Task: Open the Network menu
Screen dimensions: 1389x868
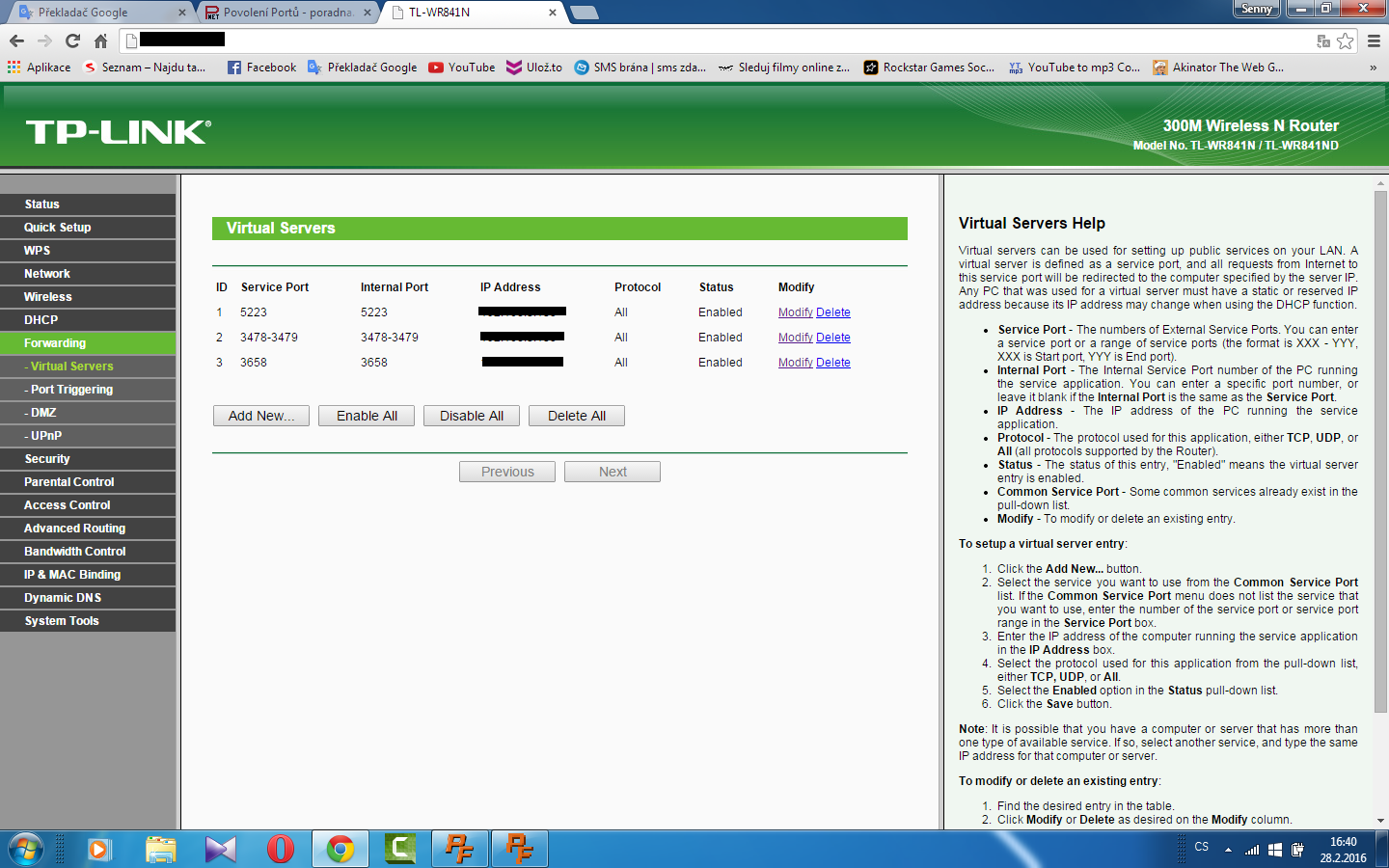Action: tap(88, 274)
